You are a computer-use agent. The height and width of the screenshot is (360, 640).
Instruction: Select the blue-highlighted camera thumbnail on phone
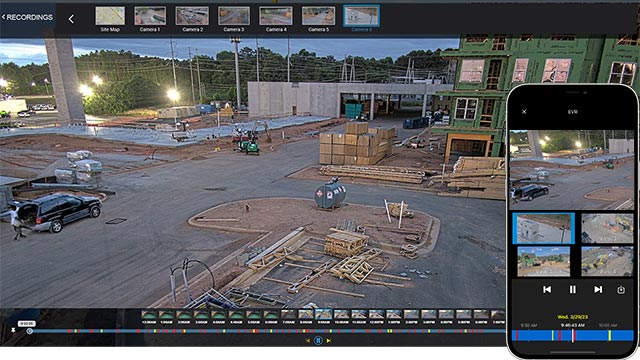(543, 229)
